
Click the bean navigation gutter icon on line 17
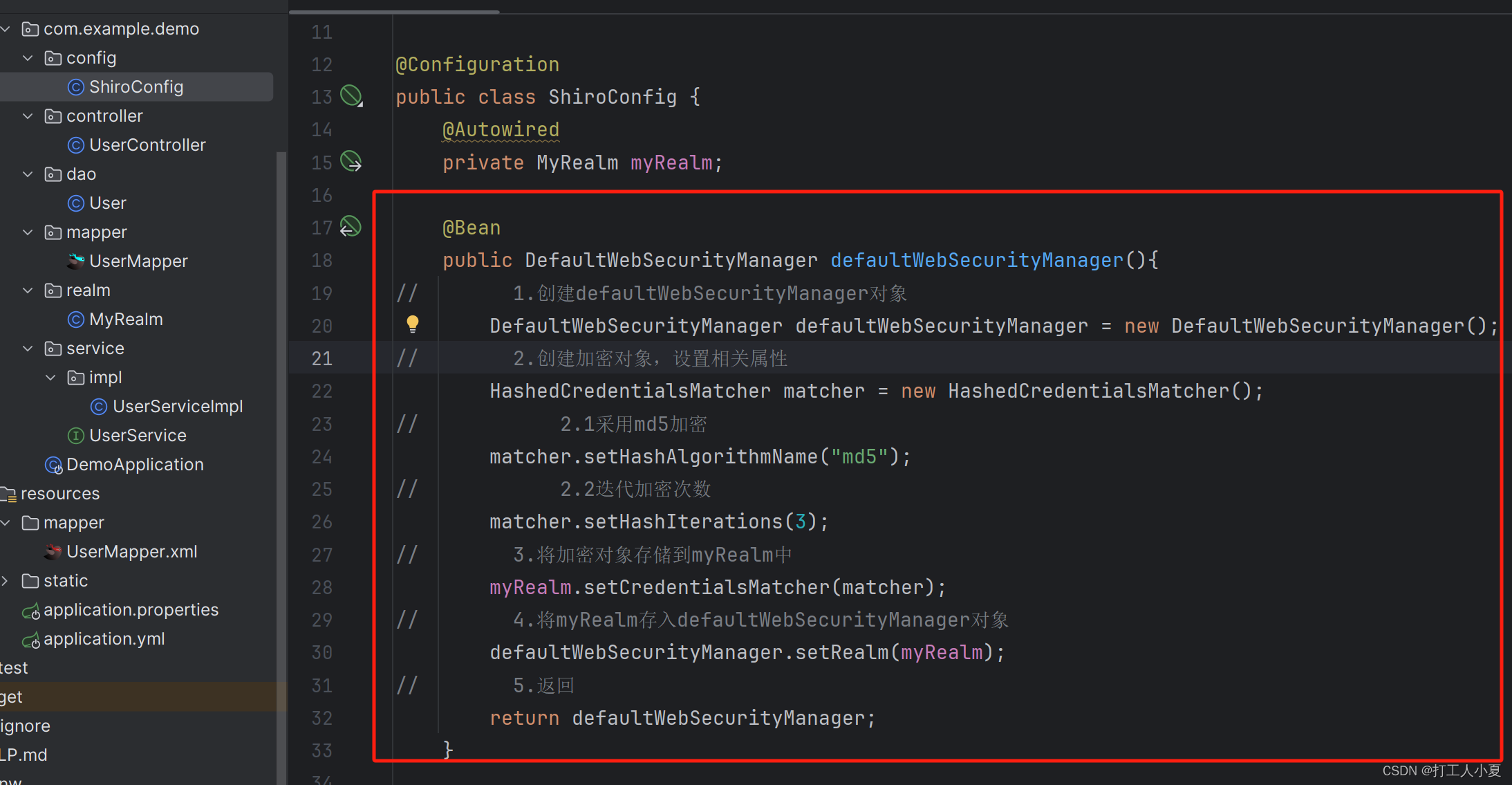[351, 227]
